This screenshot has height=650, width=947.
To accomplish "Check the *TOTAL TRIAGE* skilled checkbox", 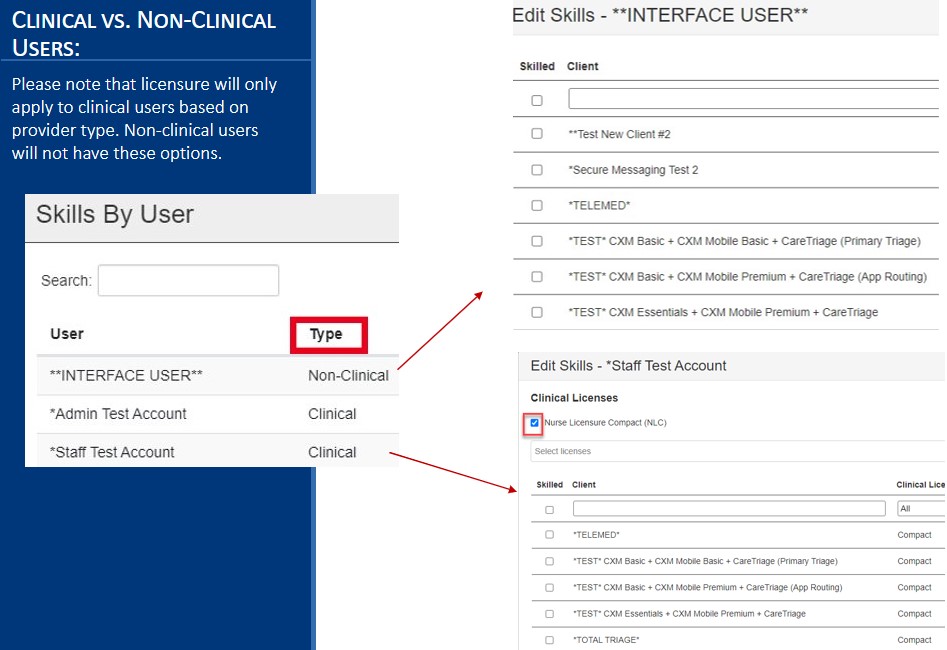I will [549, 640].
